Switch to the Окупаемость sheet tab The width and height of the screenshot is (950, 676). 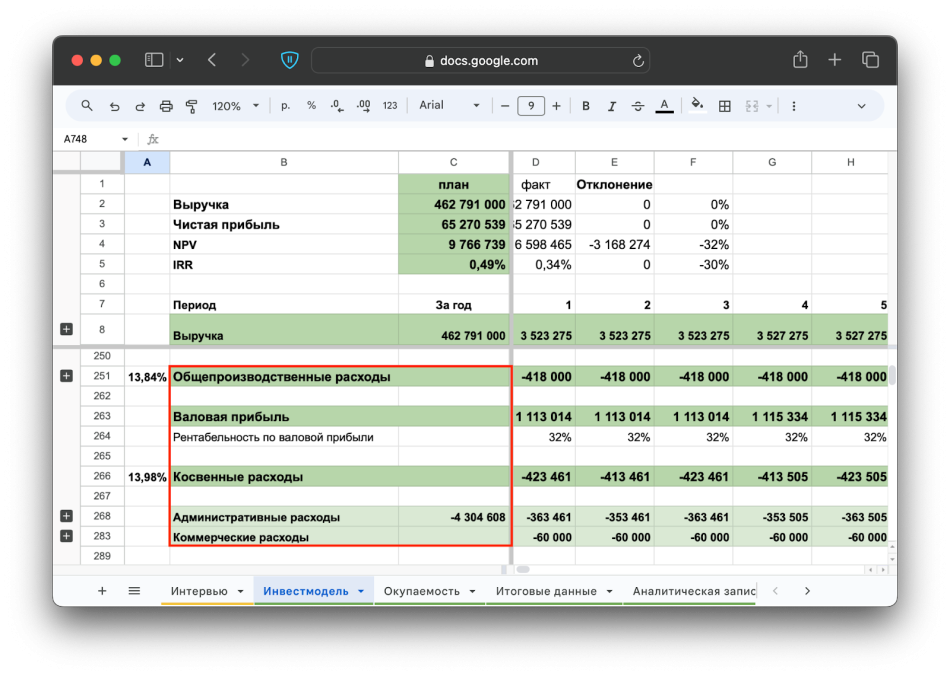pos(422,591)
